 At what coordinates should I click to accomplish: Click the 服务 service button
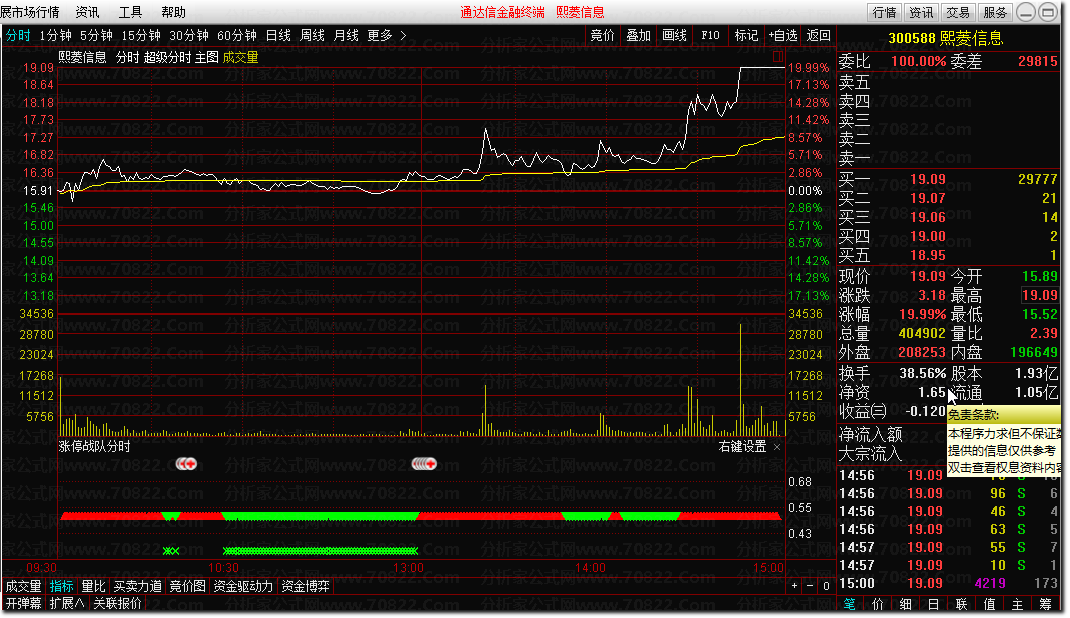point(995,12)
